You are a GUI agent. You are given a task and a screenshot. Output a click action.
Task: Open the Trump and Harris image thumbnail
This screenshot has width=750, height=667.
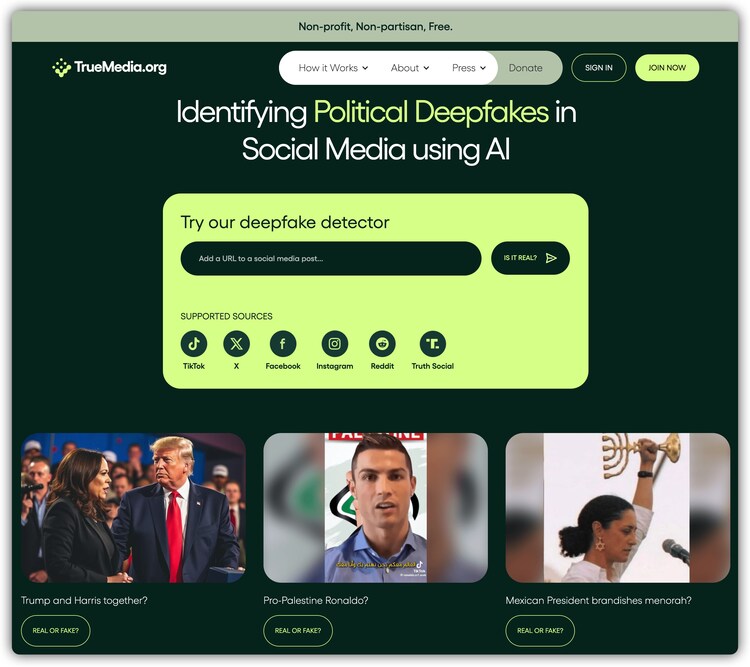pyautogui.click(x=133, y=508)
